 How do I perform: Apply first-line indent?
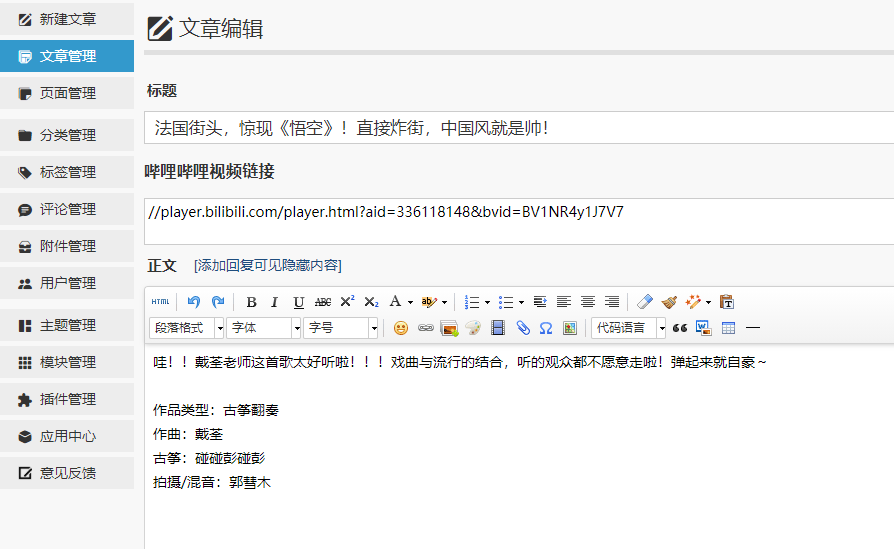540,302
